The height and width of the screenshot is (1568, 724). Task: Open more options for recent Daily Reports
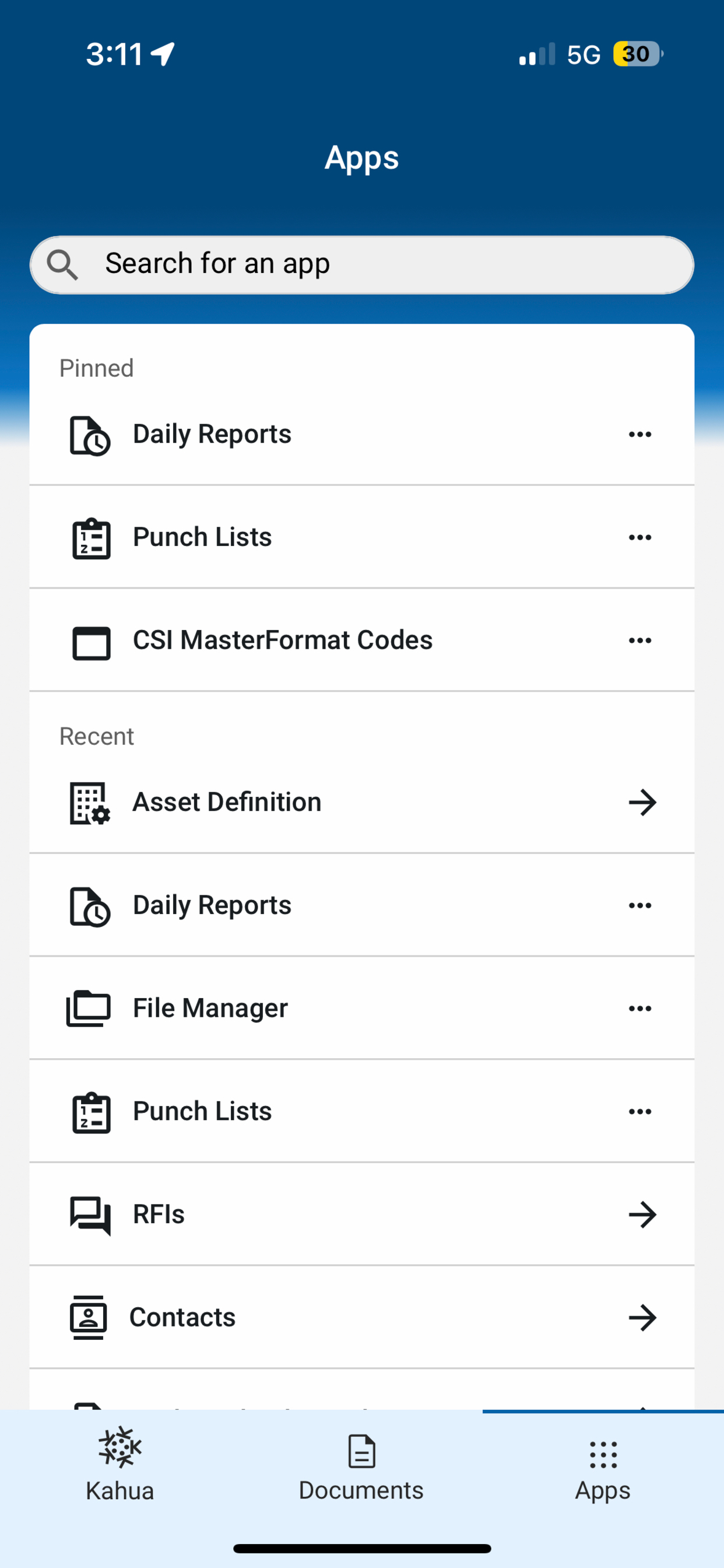click(x=640, y=905)
